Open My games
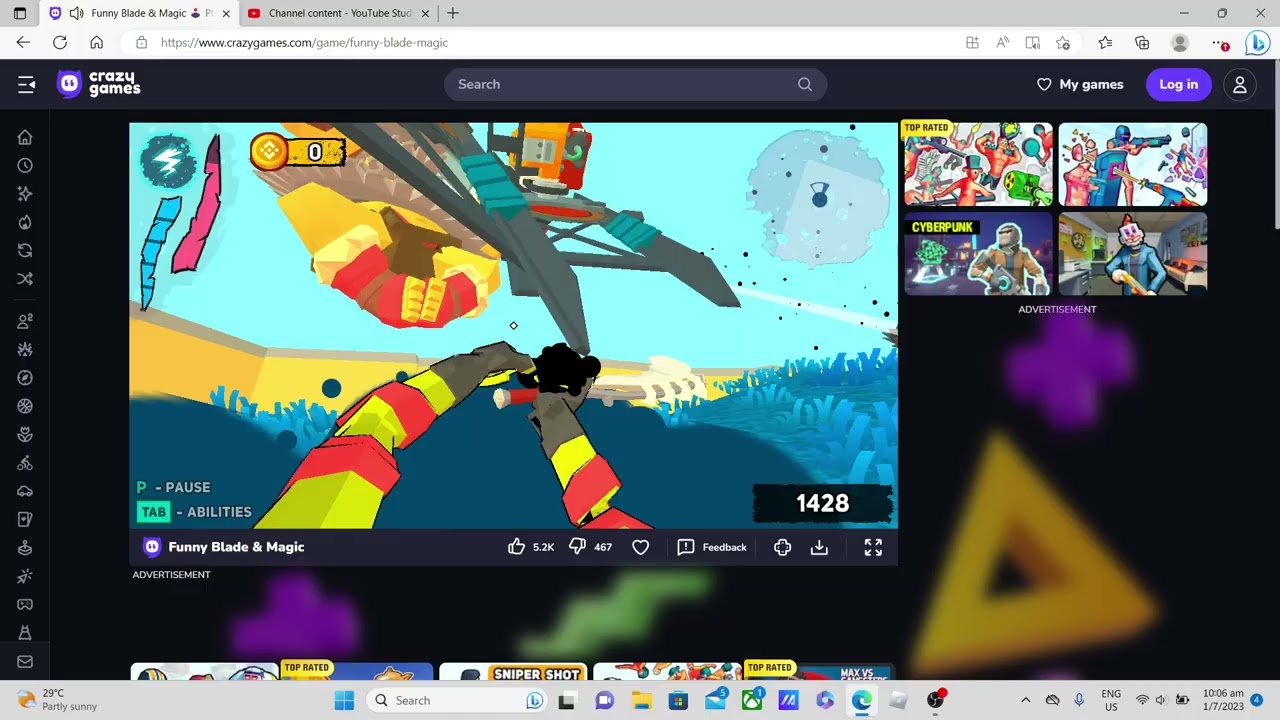1280x720 pixels. point(1080,85)
